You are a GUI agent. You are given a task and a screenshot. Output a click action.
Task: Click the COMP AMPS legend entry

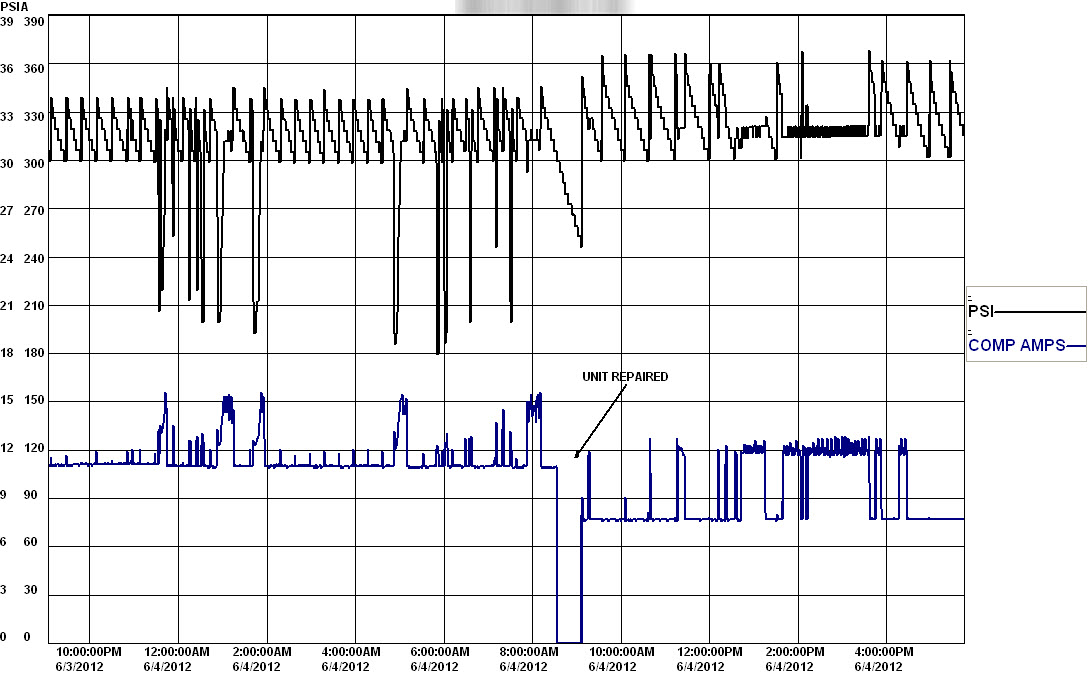tap(1026, 345)
